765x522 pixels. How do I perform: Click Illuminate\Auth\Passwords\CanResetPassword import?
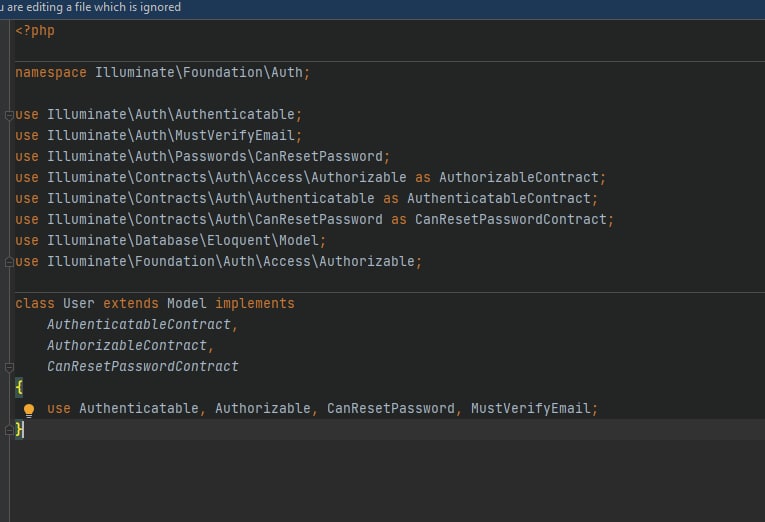pos(215,157)
